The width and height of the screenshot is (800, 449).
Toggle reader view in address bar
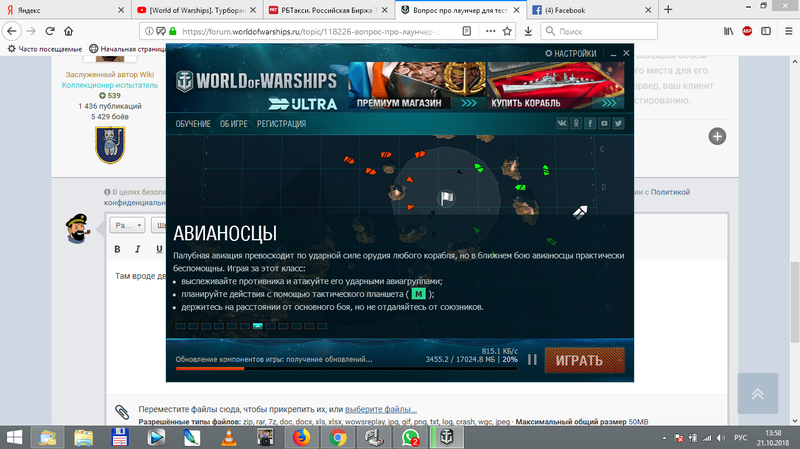(467, 31)
